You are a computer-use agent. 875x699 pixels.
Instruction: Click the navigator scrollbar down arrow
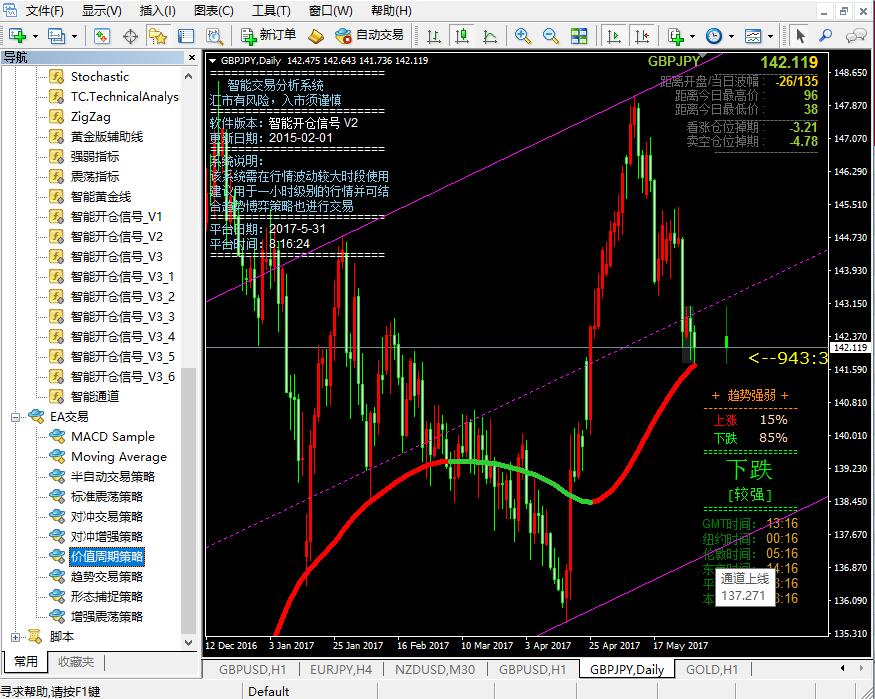pyautogui.click(x=190, y=641)
